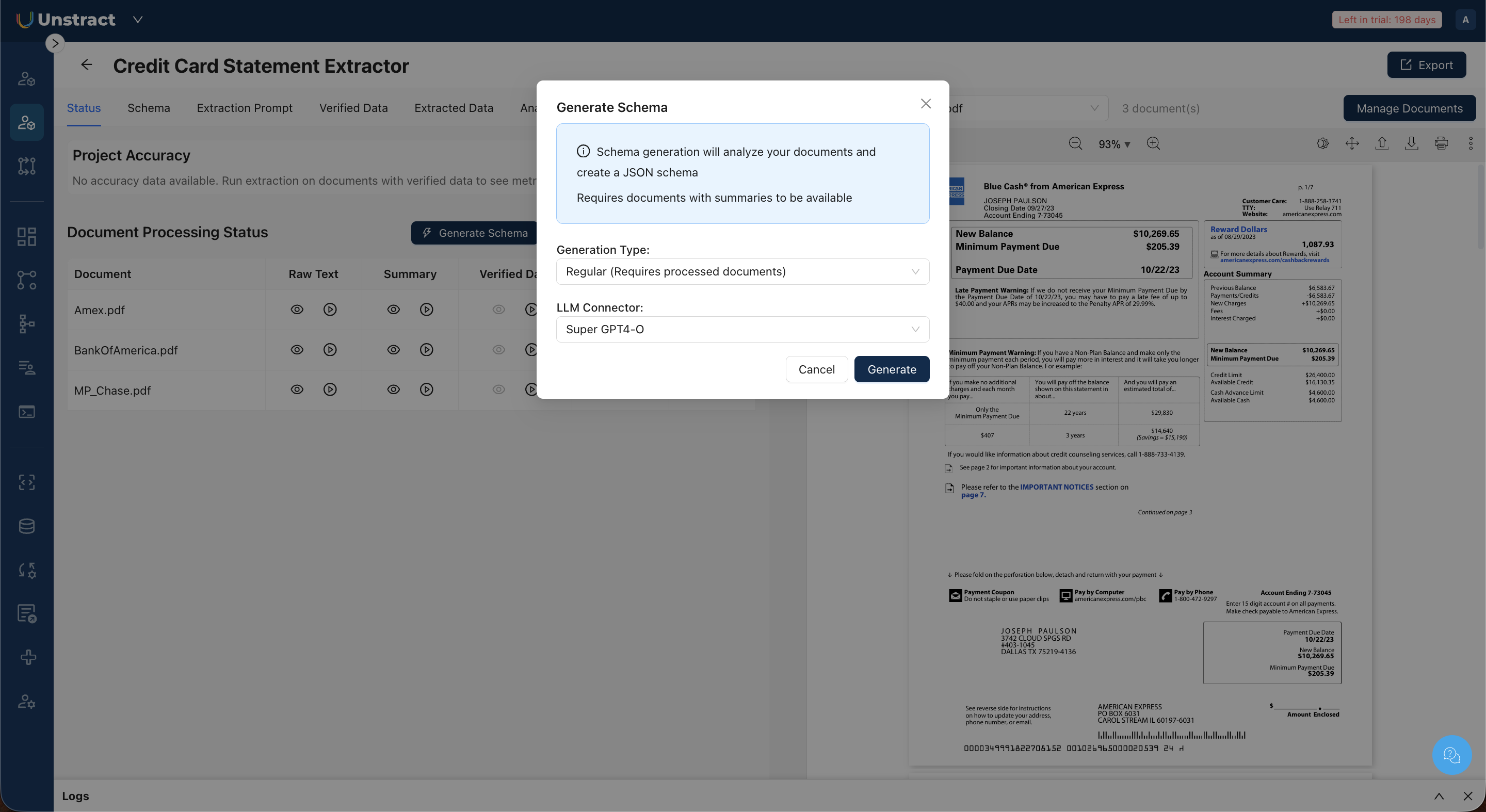The image size is (1486, 812).
Task: Open the LLM Connector dropdown
Action: 742,329
